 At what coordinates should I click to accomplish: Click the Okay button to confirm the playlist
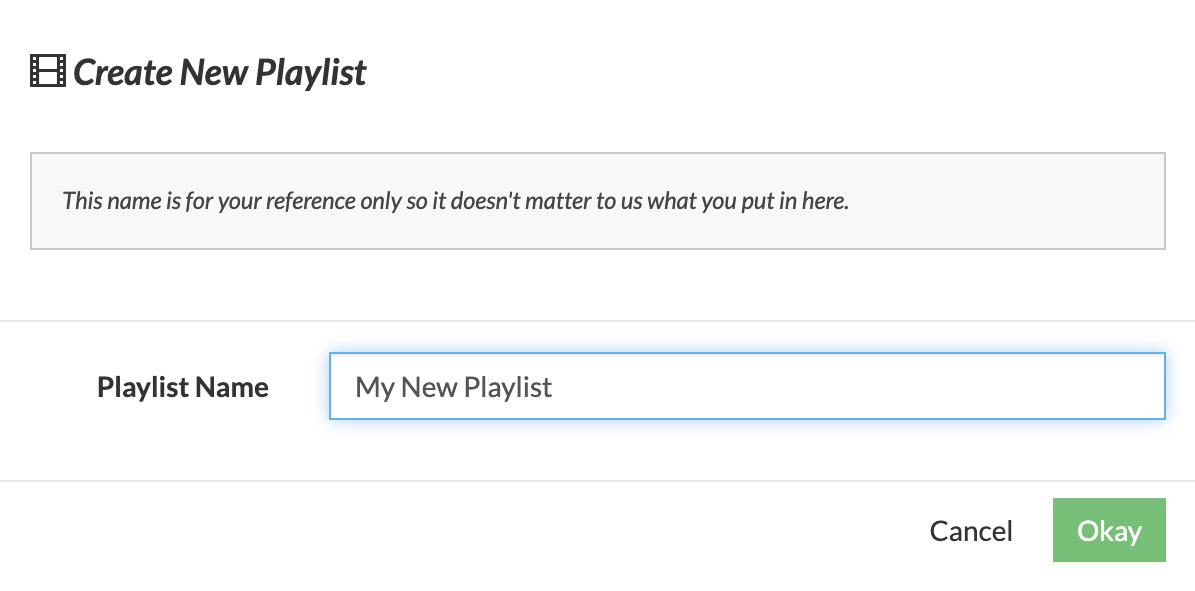click(1109, 530)
